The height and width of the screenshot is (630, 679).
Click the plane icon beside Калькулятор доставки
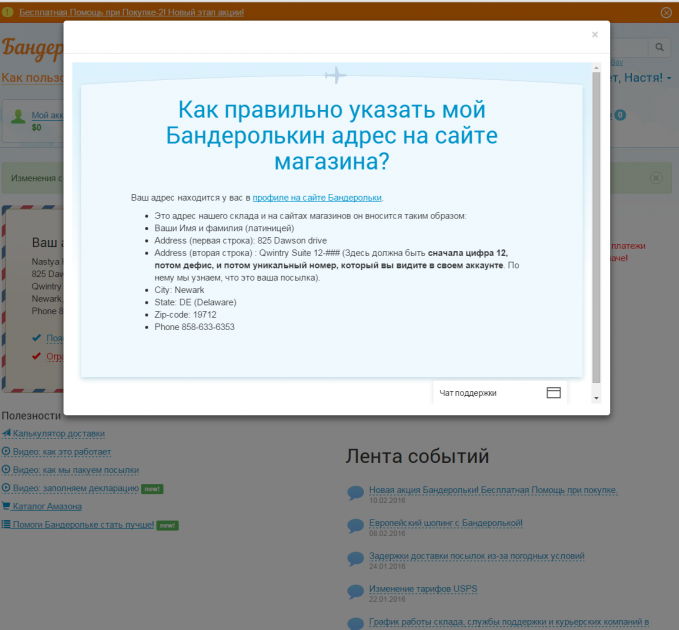(x=6, y=433)
